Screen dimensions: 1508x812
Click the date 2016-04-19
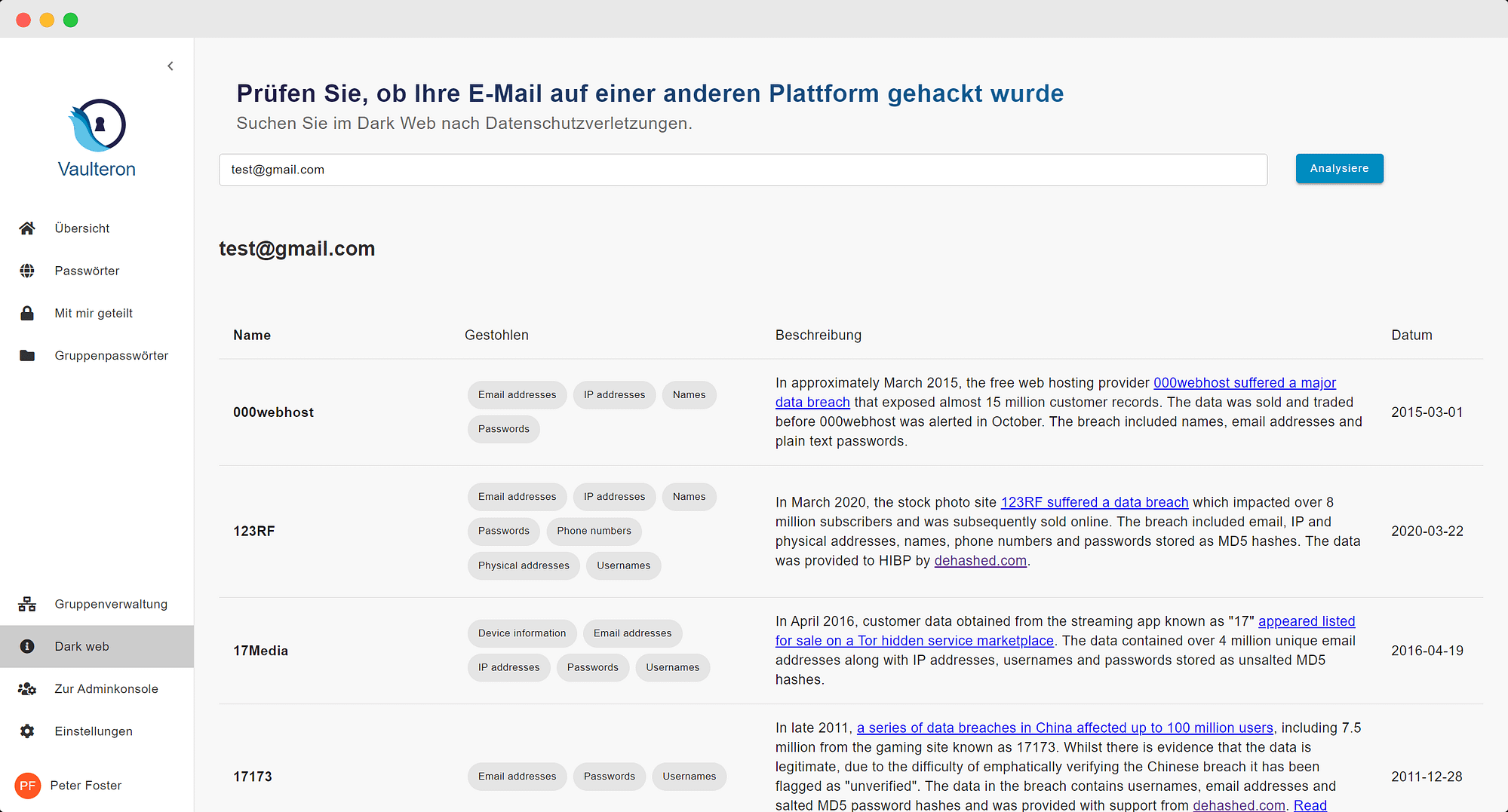click(1427, 651)
